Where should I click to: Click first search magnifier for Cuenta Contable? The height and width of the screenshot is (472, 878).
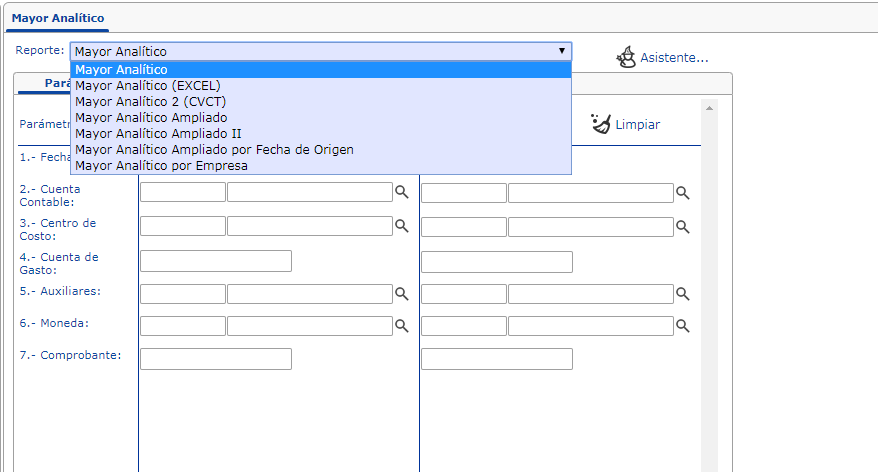401,193
